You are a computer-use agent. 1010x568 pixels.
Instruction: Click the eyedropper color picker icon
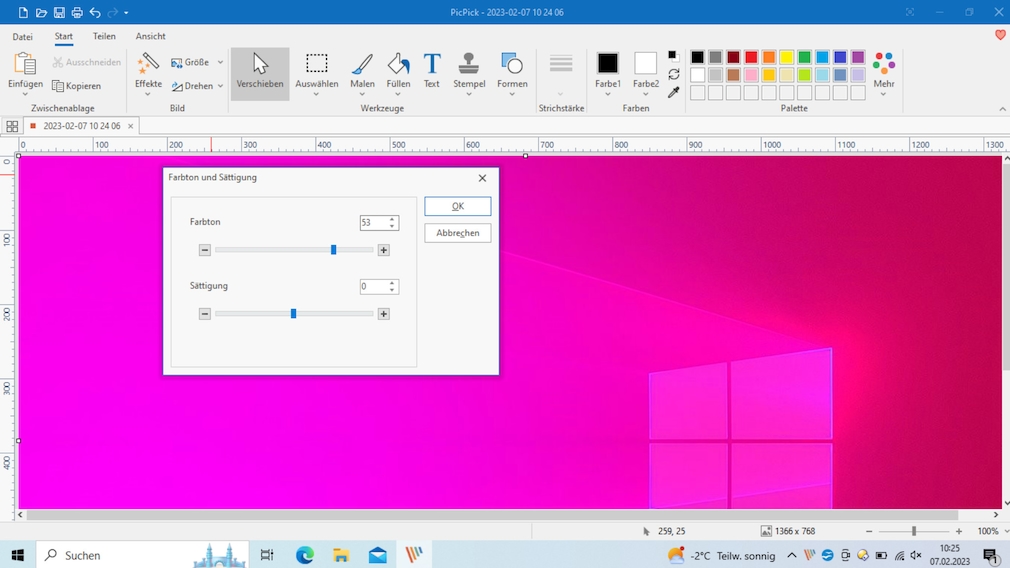click(x=674, y=93)
